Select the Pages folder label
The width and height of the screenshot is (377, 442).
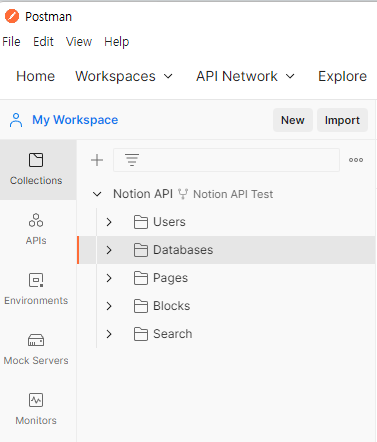(x=170, y=278)
